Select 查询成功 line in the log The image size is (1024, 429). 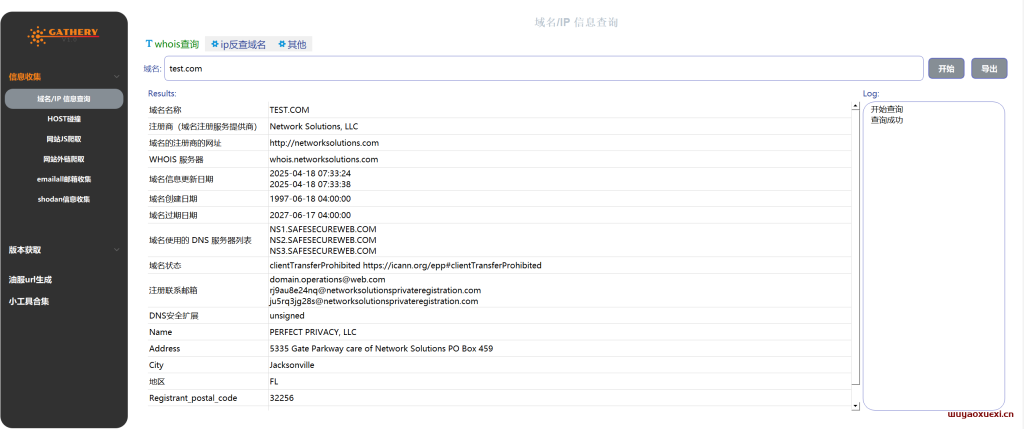(x=887, y=120)
